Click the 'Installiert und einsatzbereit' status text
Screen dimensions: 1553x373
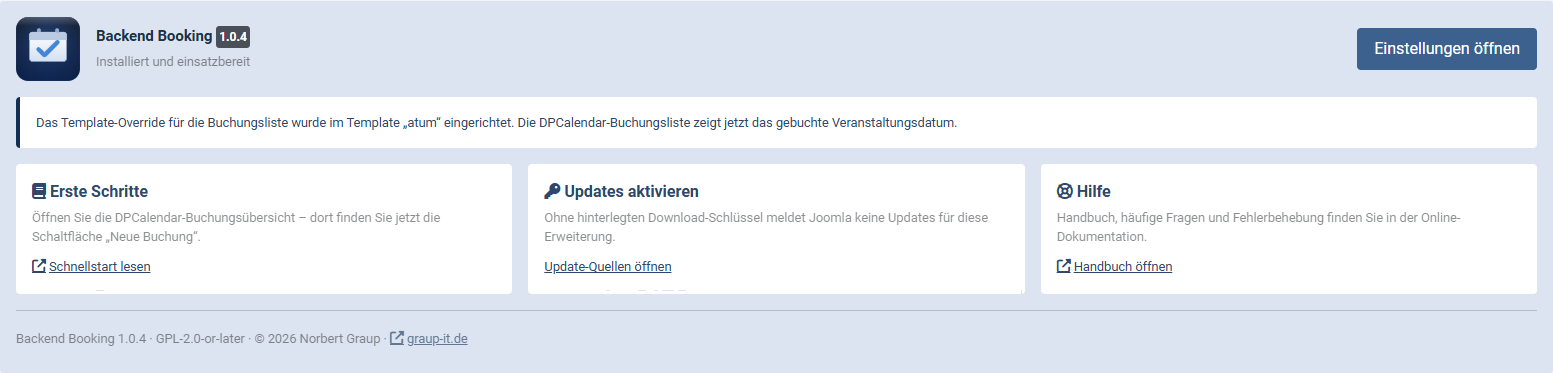[x=173, y=62]
